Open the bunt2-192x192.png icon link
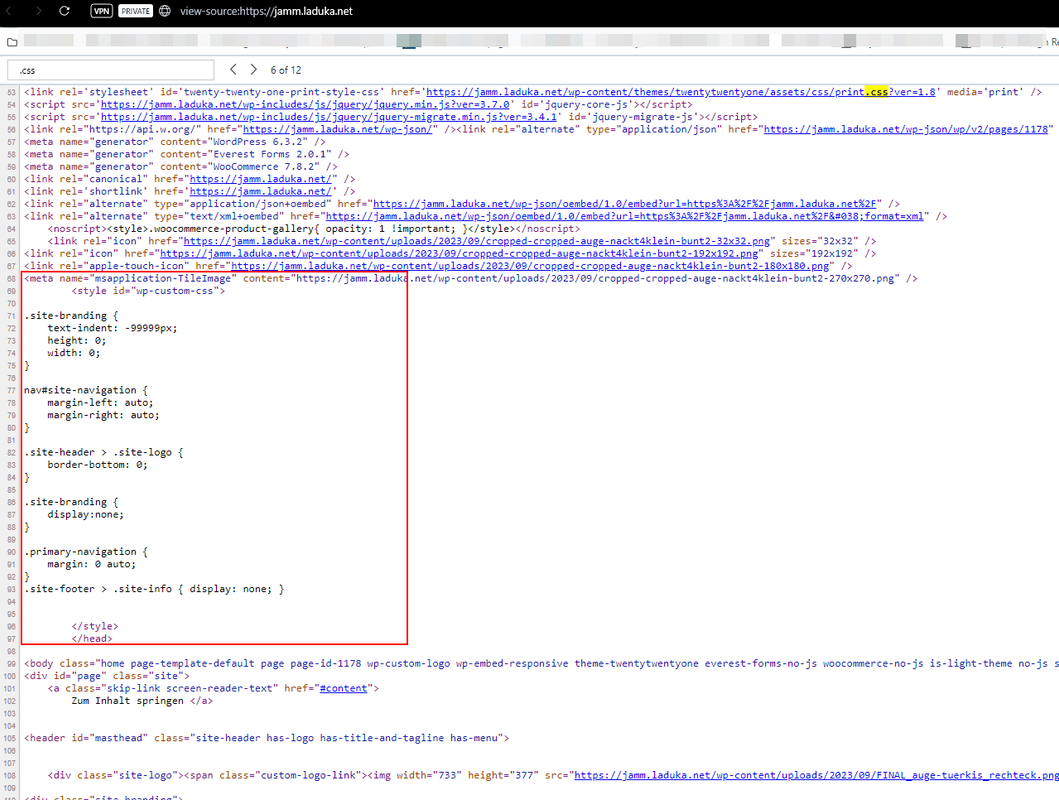The width and height of the screenshot is (1059, 800). tap(459, 254)
